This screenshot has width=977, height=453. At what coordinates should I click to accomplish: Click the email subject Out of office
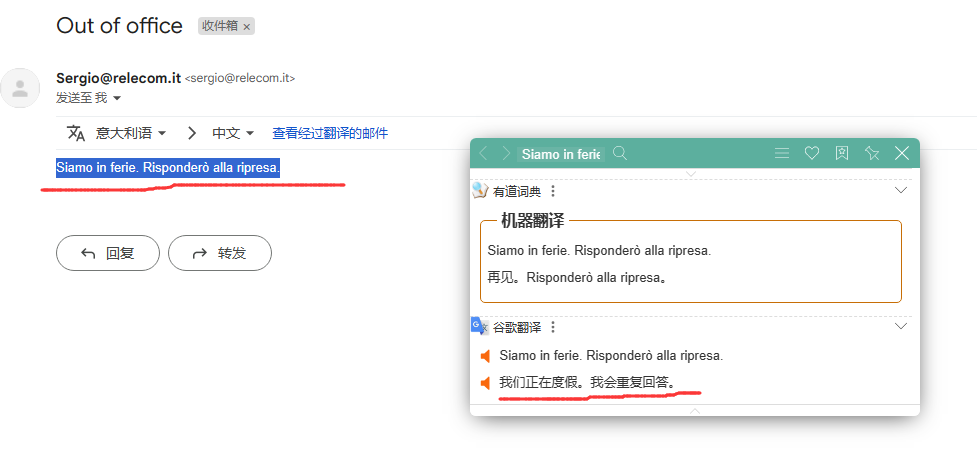tap(120, 26)
